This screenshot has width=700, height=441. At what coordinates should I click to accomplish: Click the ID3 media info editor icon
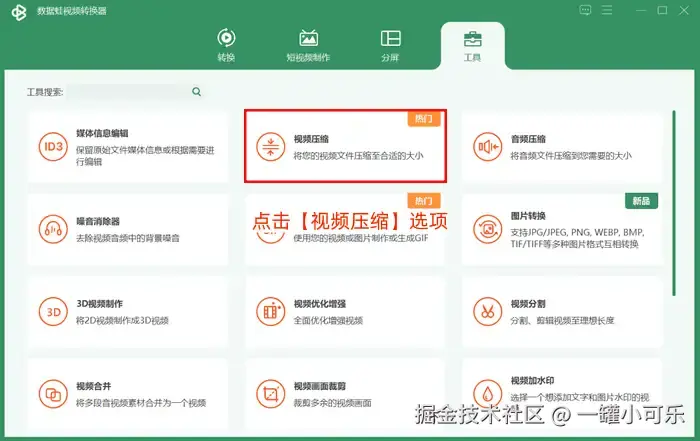53,147
